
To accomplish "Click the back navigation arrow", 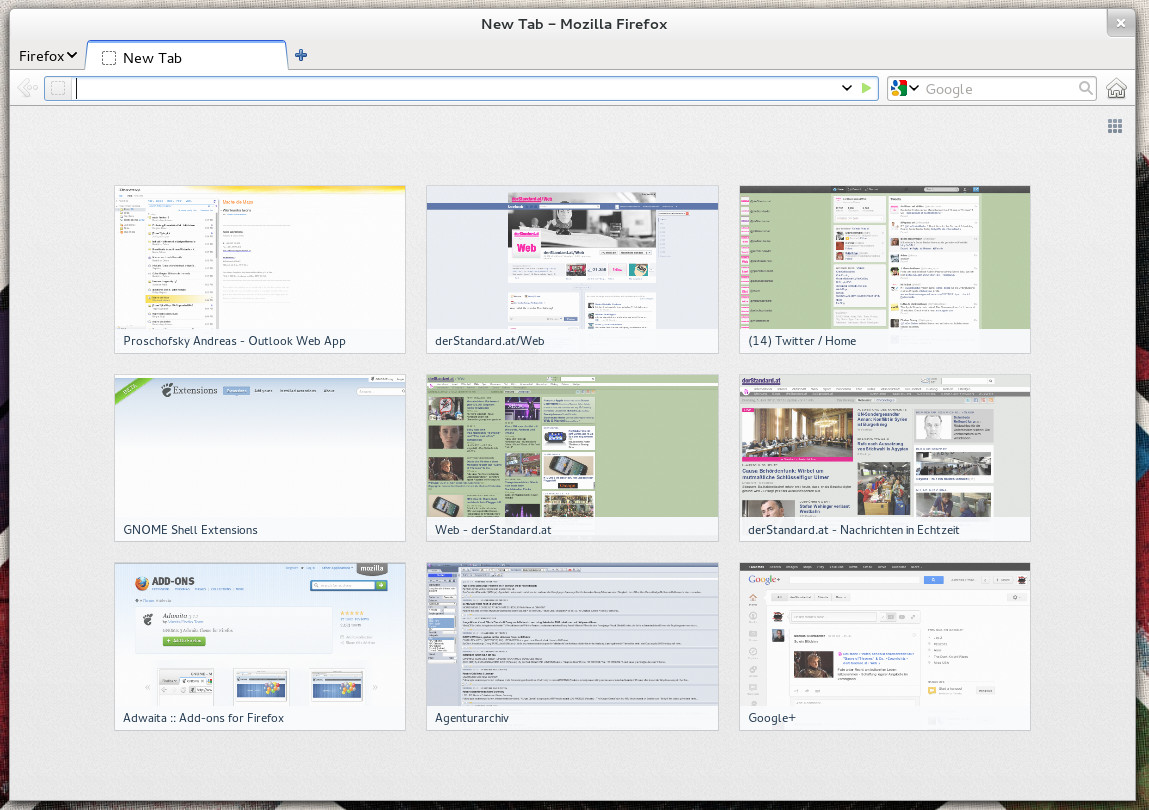I will [x=27, y=89].
